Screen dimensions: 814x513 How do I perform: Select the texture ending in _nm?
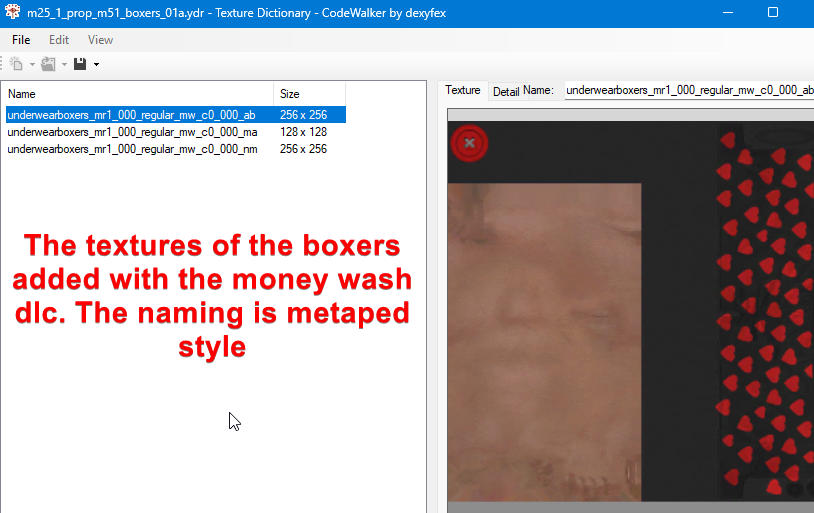coord(132,149)
